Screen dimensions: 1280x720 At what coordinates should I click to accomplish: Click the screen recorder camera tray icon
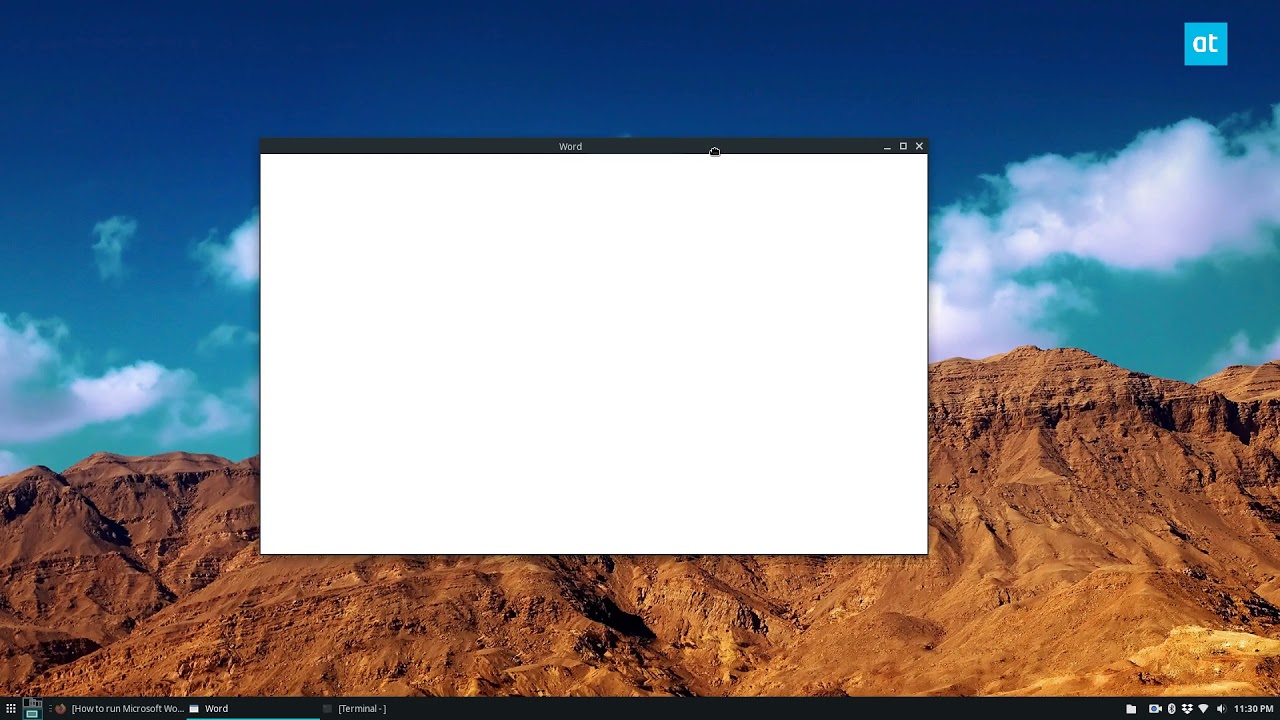1155,709
